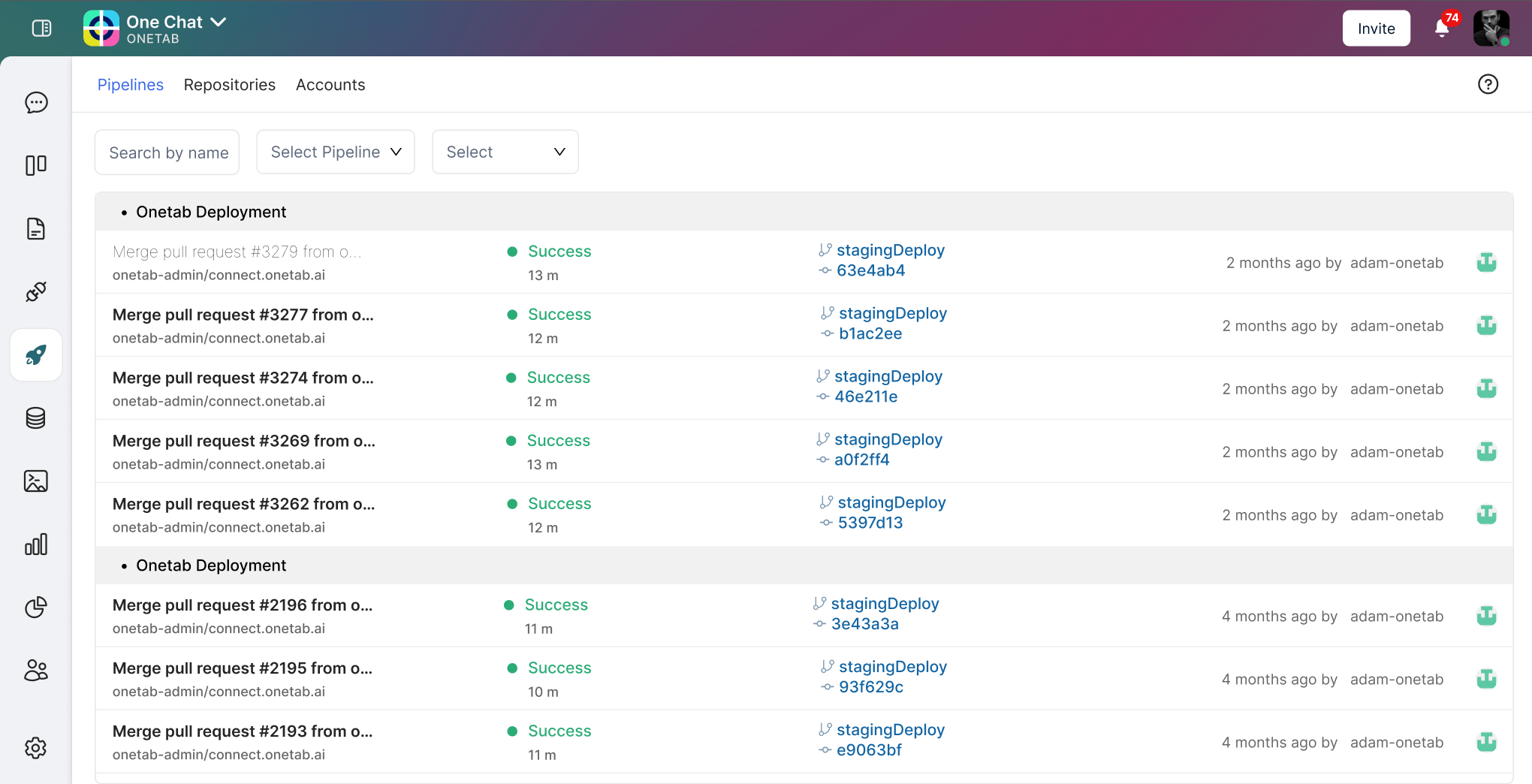Open commit link 63e4ab4

(x=870, y=270)
